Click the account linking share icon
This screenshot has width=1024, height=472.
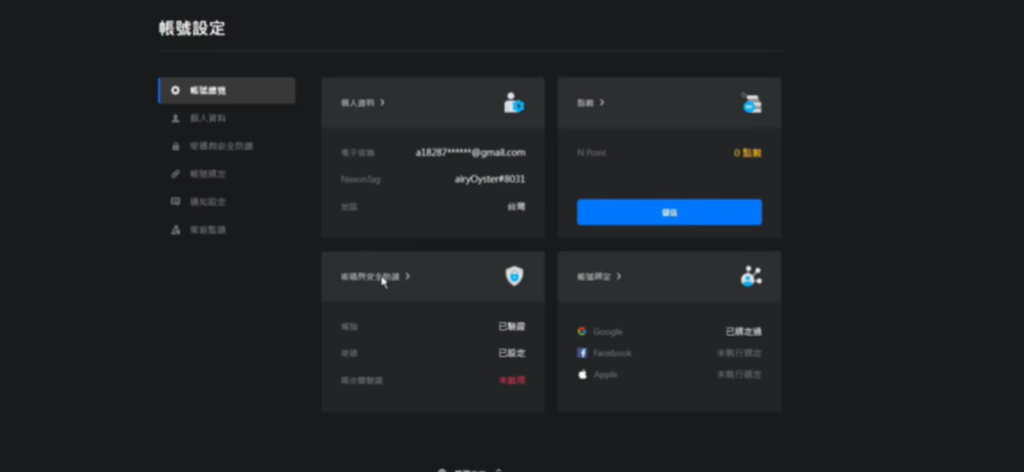click(x=750, y=277)
